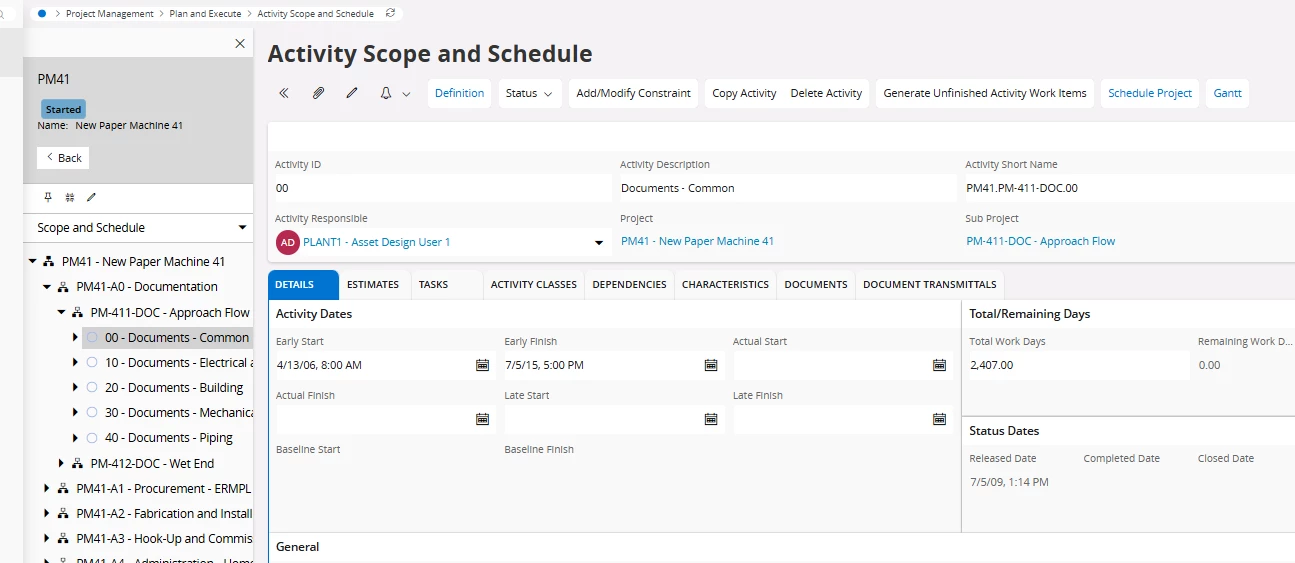The width and height of the screenshot is (1295, 563).
Task: Click Activity Description input field
Action: 786,188
